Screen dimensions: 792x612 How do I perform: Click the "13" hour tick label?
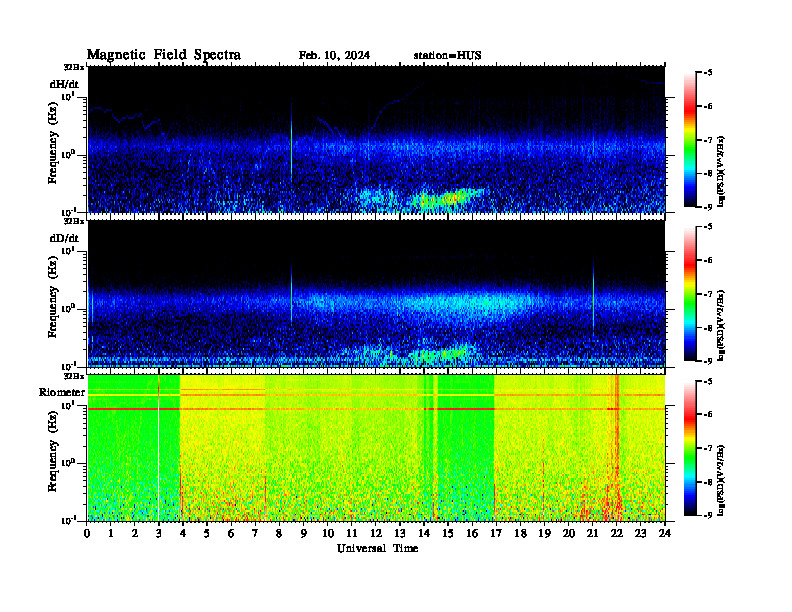pyautogui.click(x=400, y=533)
